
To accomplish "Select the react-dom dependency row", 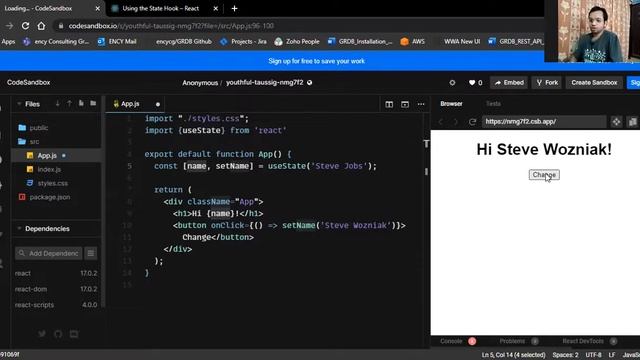I will (56, 289).
